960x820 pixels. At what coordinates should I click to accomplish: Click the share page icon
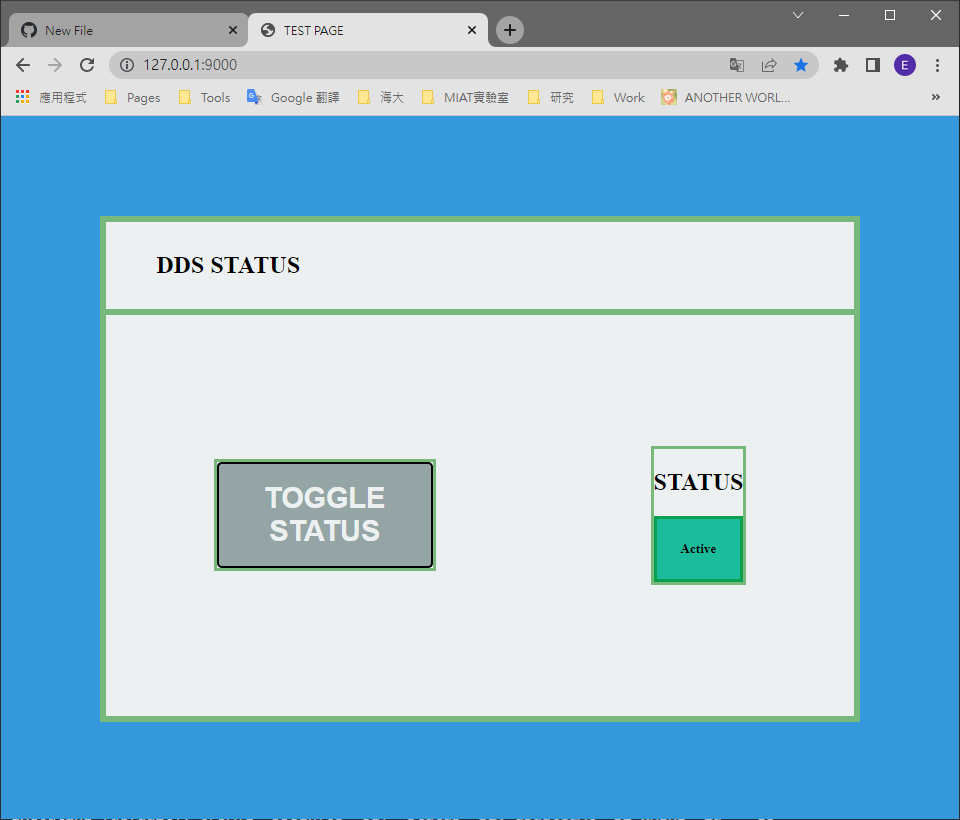(769, 65)
